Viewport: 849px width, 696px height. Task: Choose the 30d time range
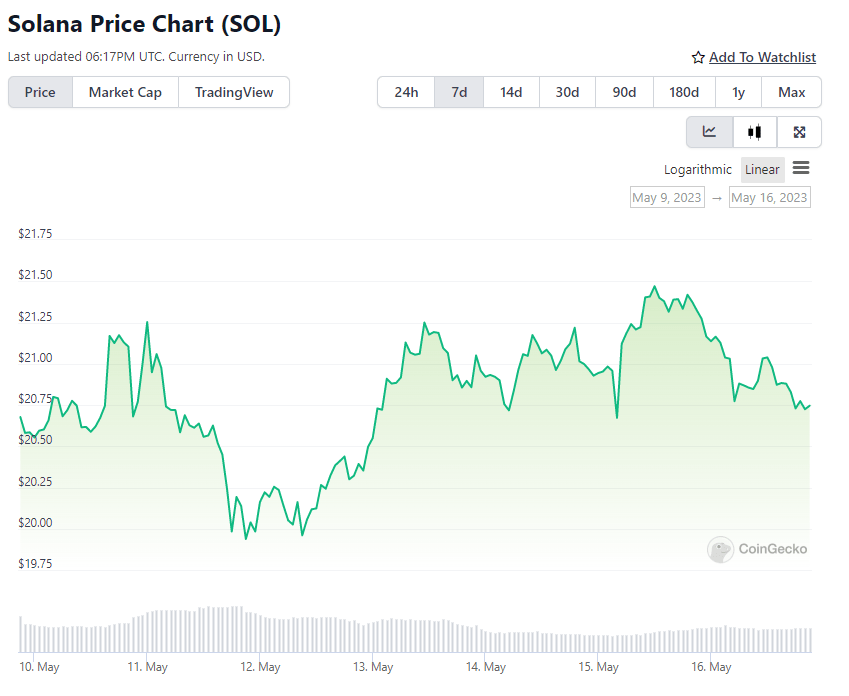(x=567, y=92)
